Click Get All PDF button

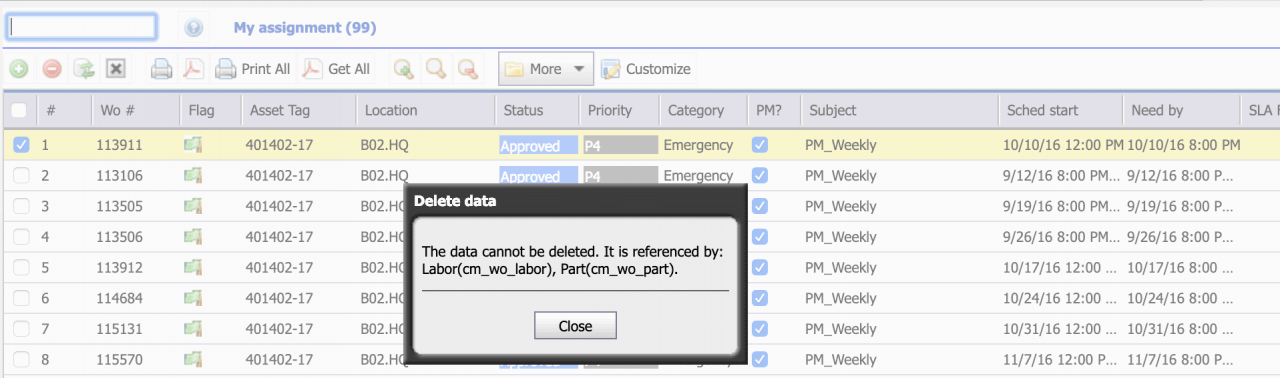point(337,69)
